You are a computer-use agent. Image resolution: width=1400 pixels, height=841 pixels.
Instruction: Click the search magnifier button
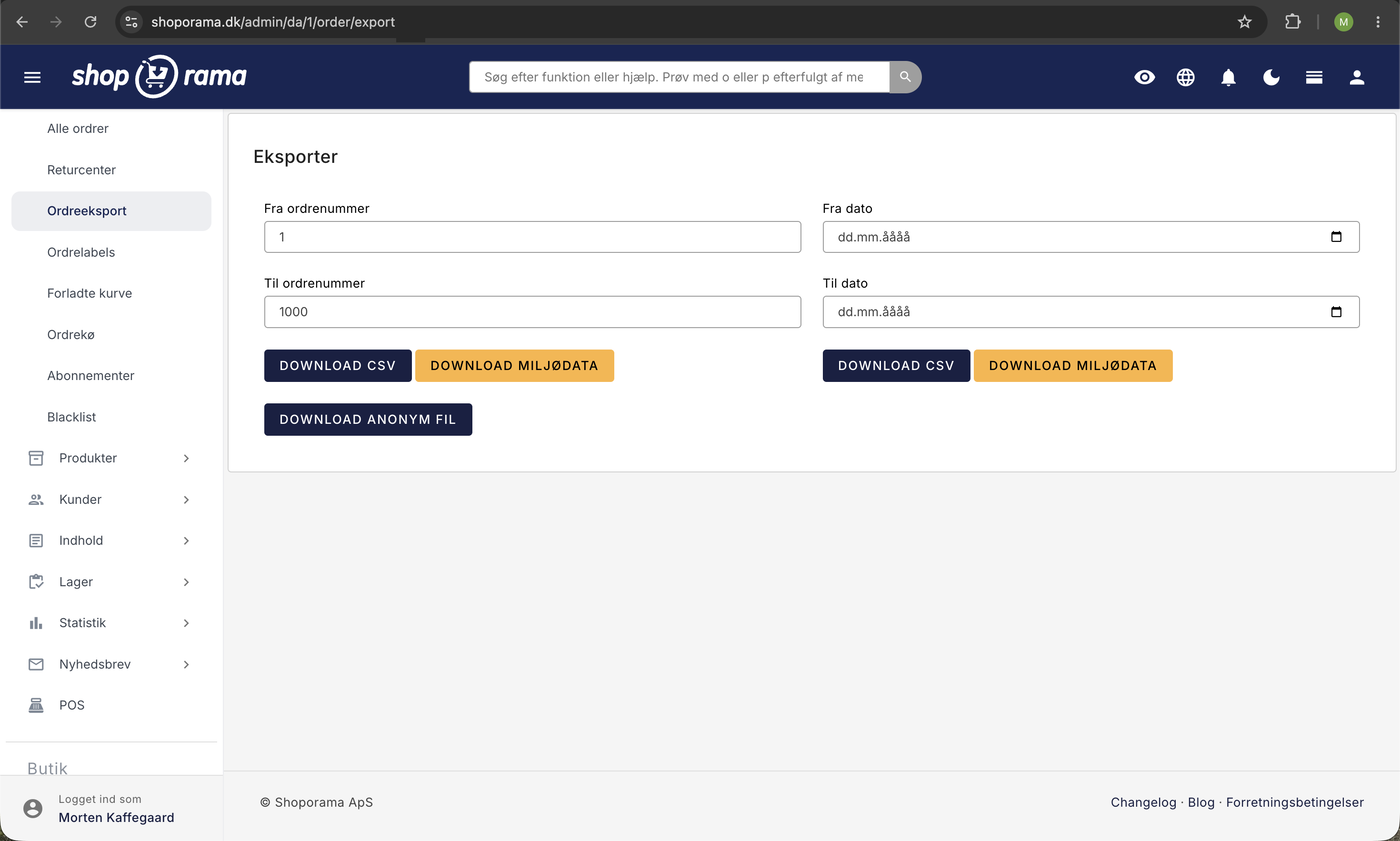[905, 77]
